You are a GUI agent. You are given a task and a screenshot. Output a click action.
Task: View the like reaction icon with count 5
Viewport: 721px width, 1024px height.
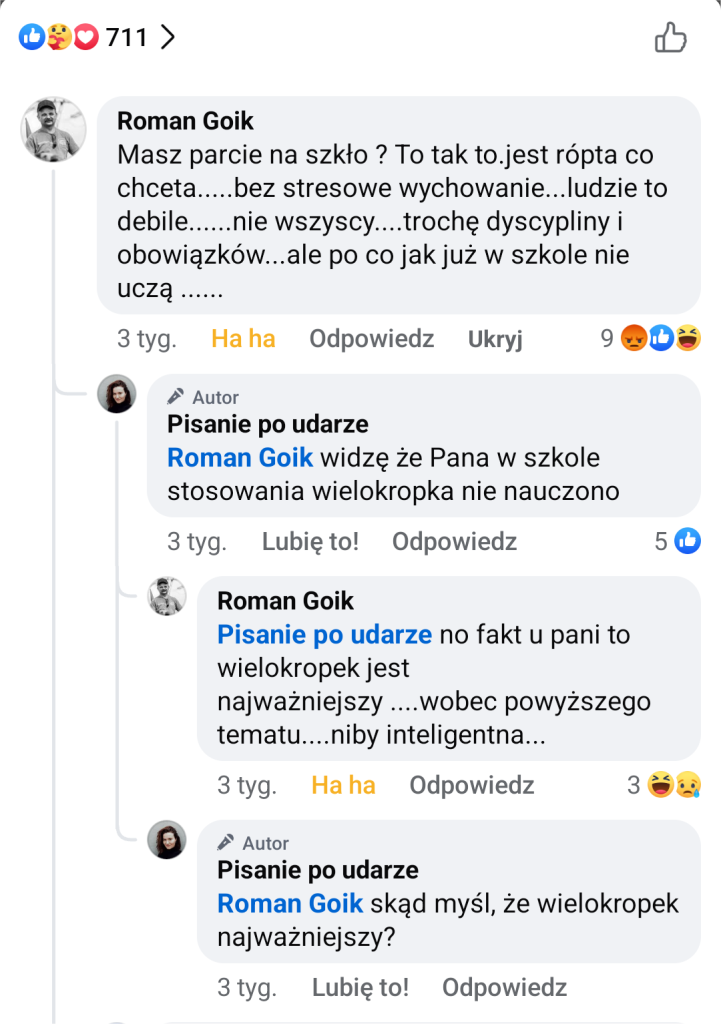coord(688,542)
